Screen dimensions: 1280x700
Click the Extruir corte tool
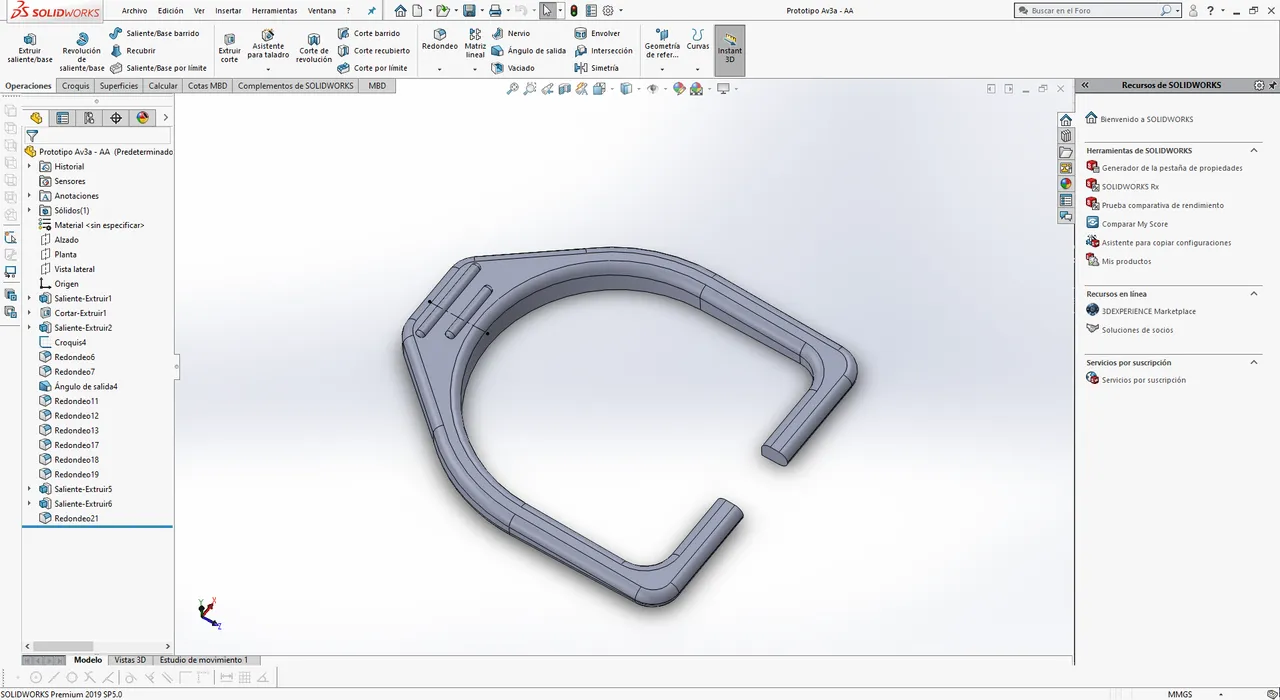pyautogui.click(x=230, y=47)
